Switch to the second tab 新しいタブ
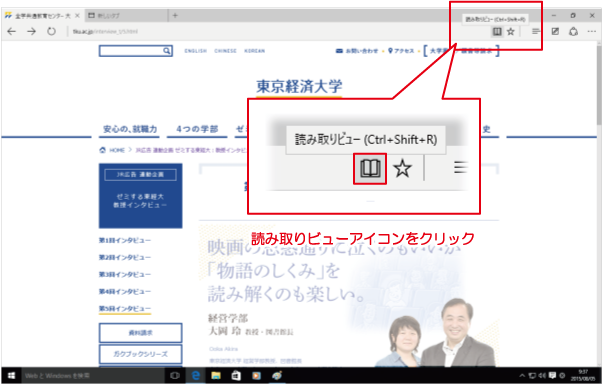Screen dimensions: 602x384 [x=126, y=15]
